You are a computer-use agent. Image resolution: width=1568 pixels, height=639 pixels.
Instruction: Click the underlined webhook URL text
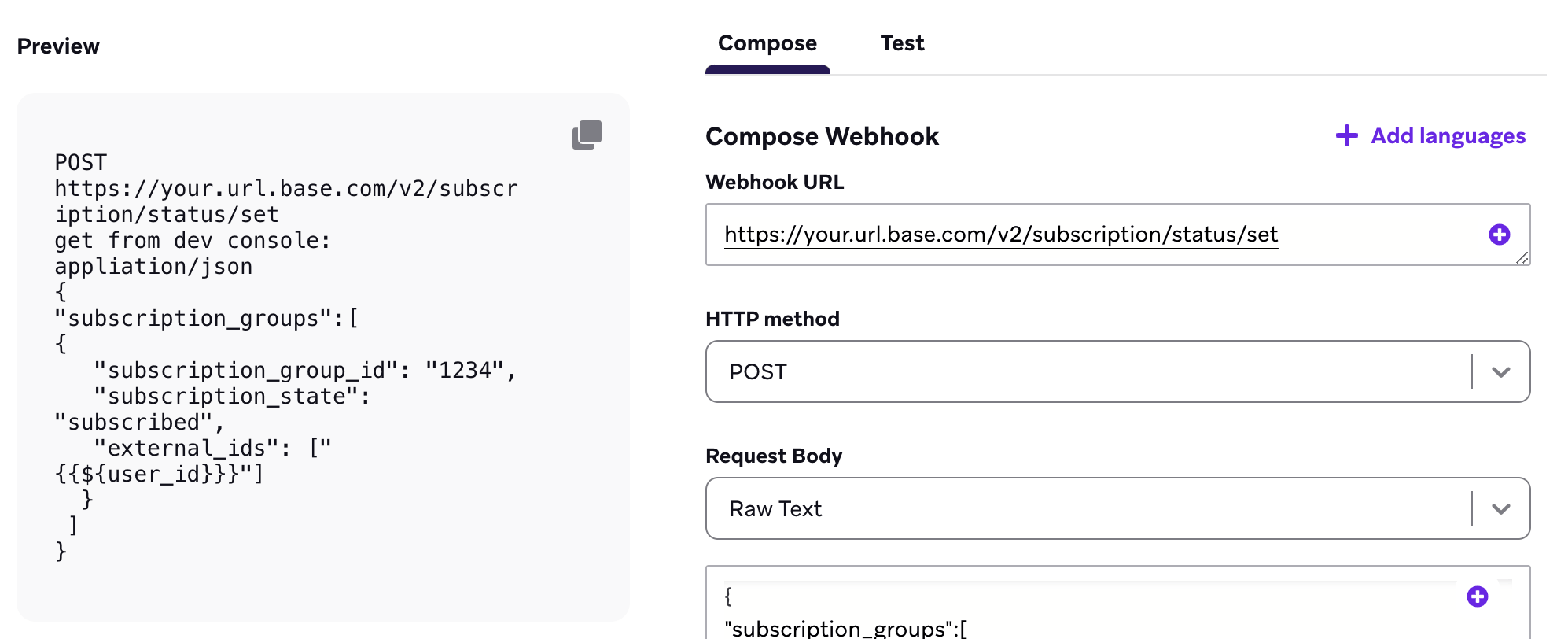tap(1000, 235)
